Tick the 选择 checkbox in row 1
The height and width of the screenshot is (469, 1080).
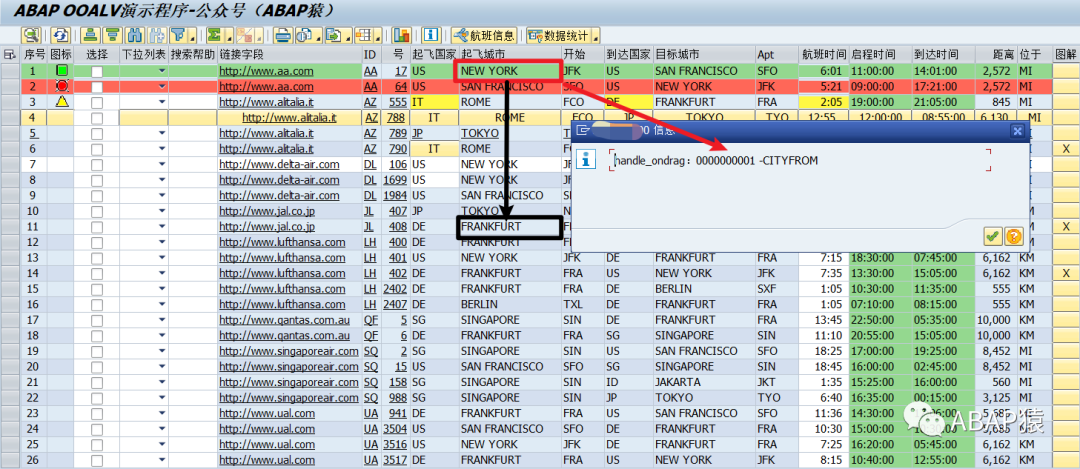[x=97, y=72]
